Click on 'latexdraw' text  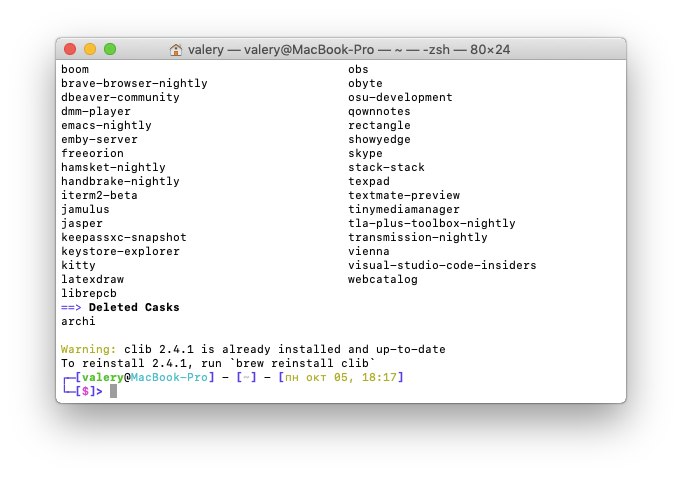[x=92, y=279]
